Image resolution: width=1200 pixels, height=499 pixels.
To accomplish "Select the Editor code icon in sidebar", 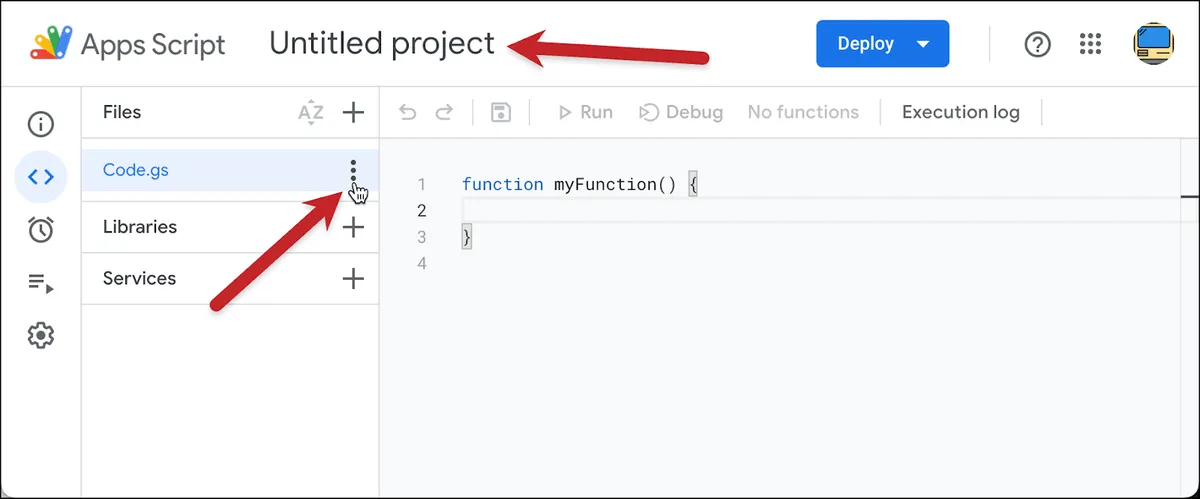I will coord(41,177).
